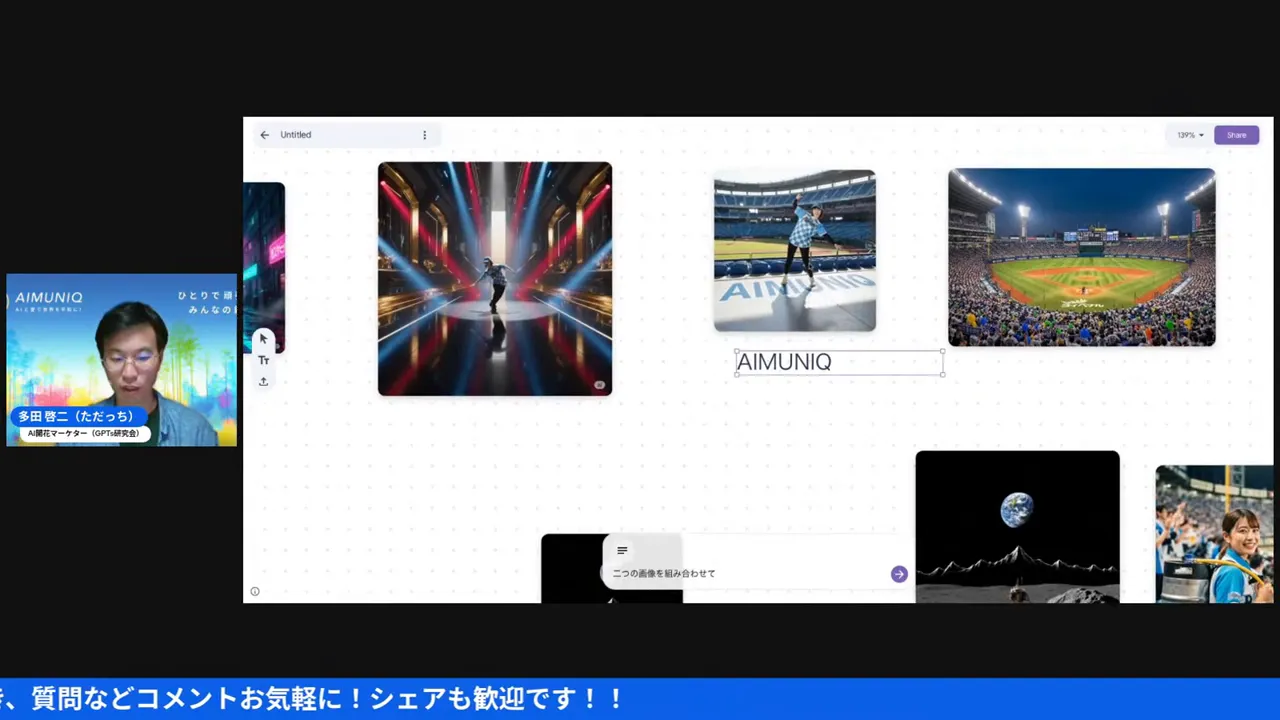Screen dimensions: 1280x720
Task: Select the AIMUNIQ text box
Action: coord(838,362)
